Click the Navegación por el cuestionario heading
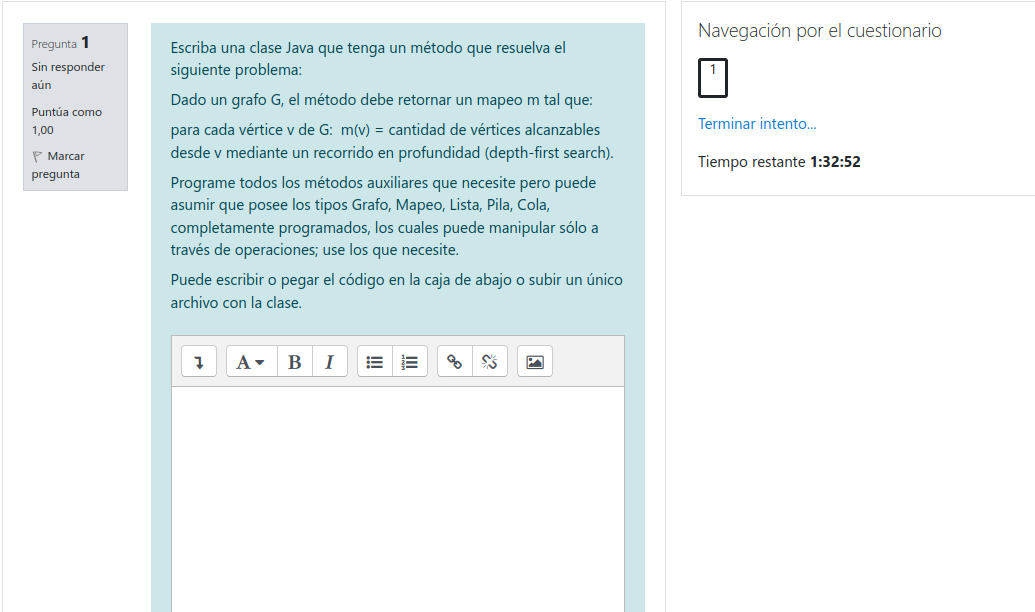 point(819,31)
